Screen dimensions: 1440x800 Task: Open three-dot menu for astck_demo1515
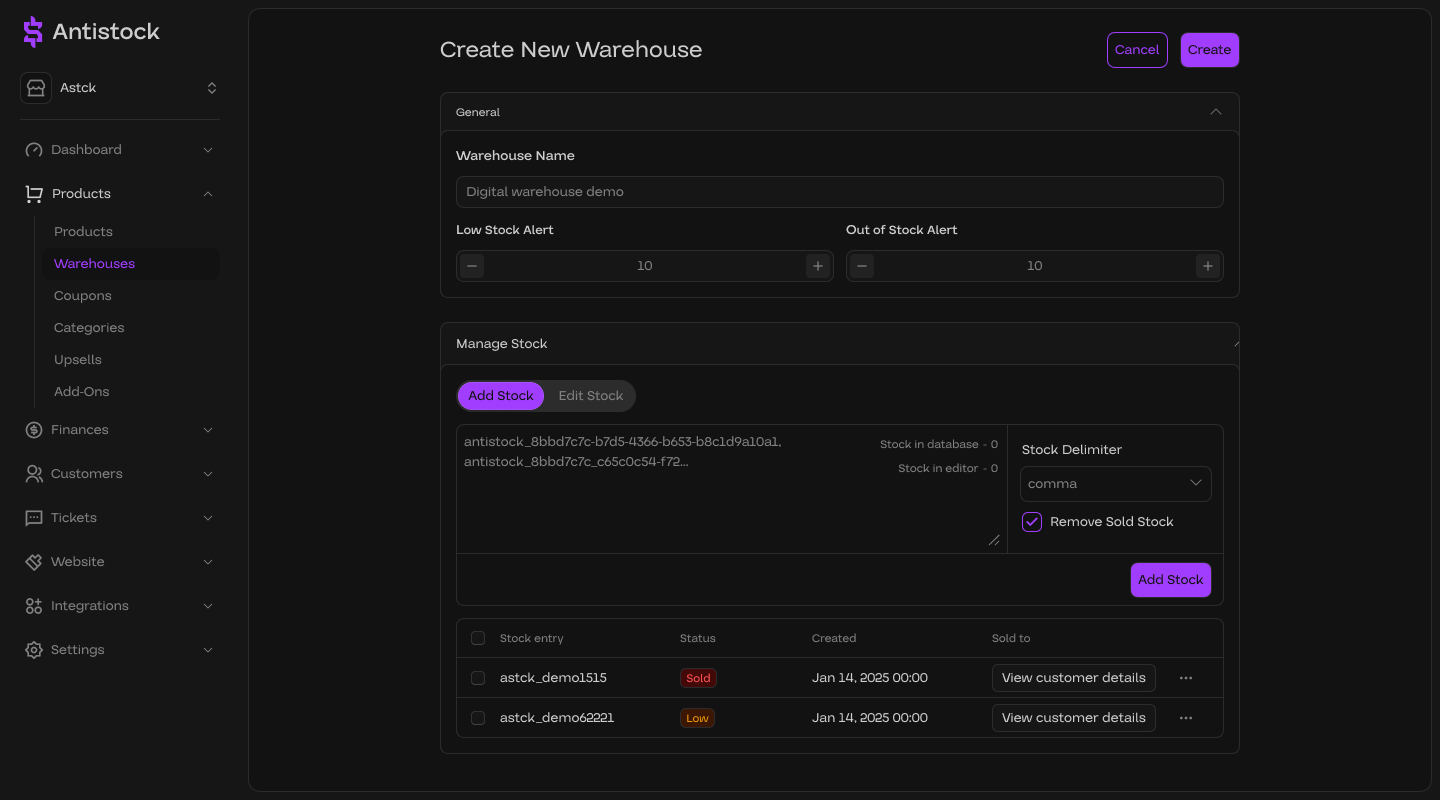tap(1186, 678)
